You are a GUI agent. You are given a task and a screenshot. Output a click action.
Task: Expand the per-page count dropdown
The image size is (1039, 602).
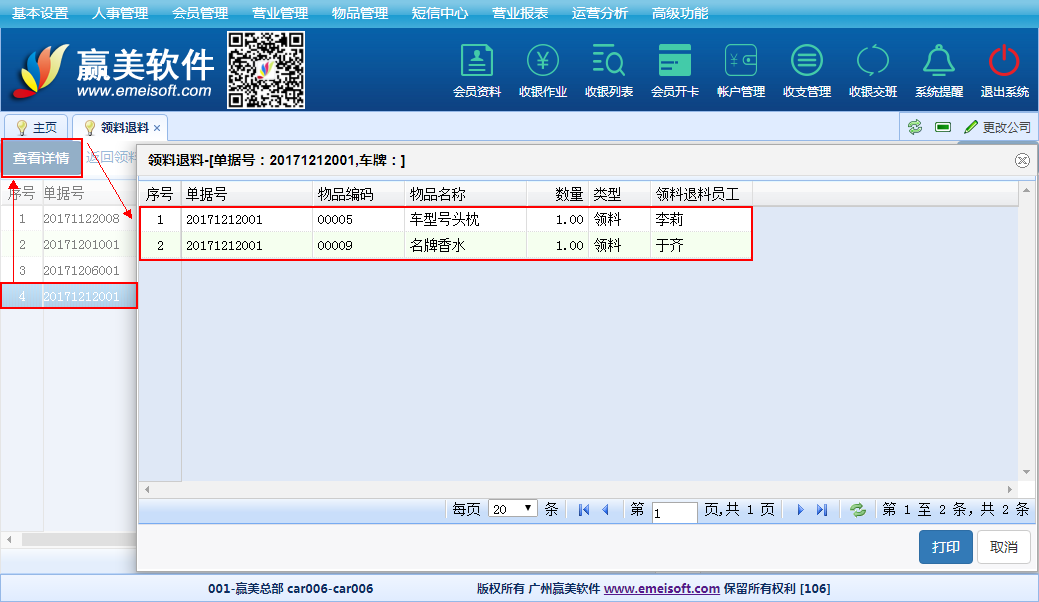pos(514,509)
